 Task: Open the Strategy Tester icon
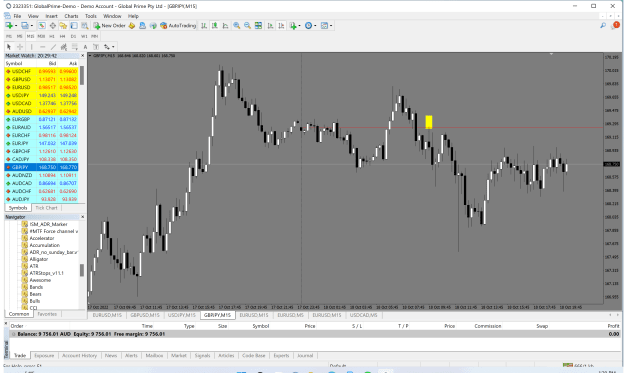pos(85,26)
